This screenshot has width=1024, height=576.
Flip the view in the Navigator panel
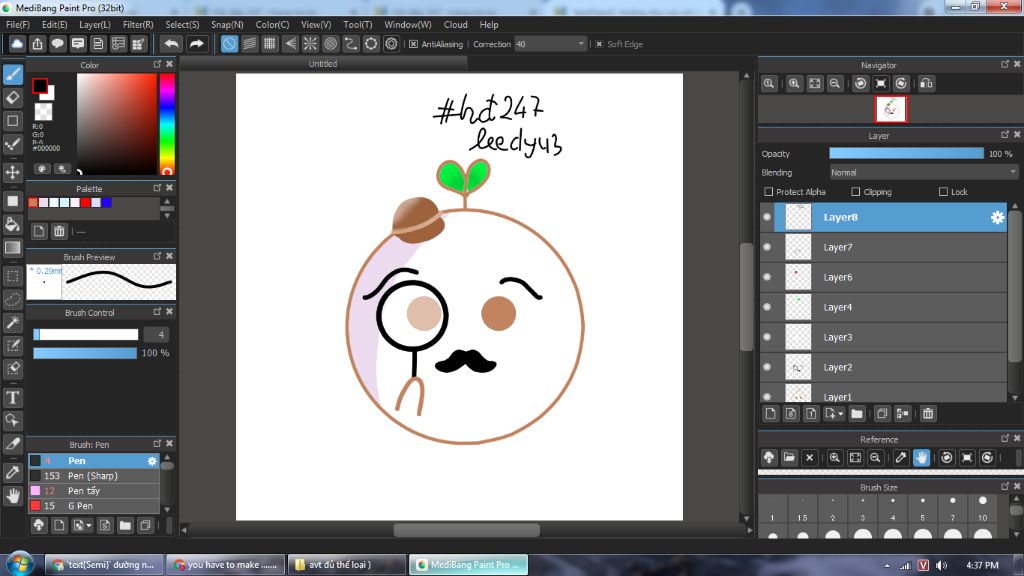coord(926,84)
